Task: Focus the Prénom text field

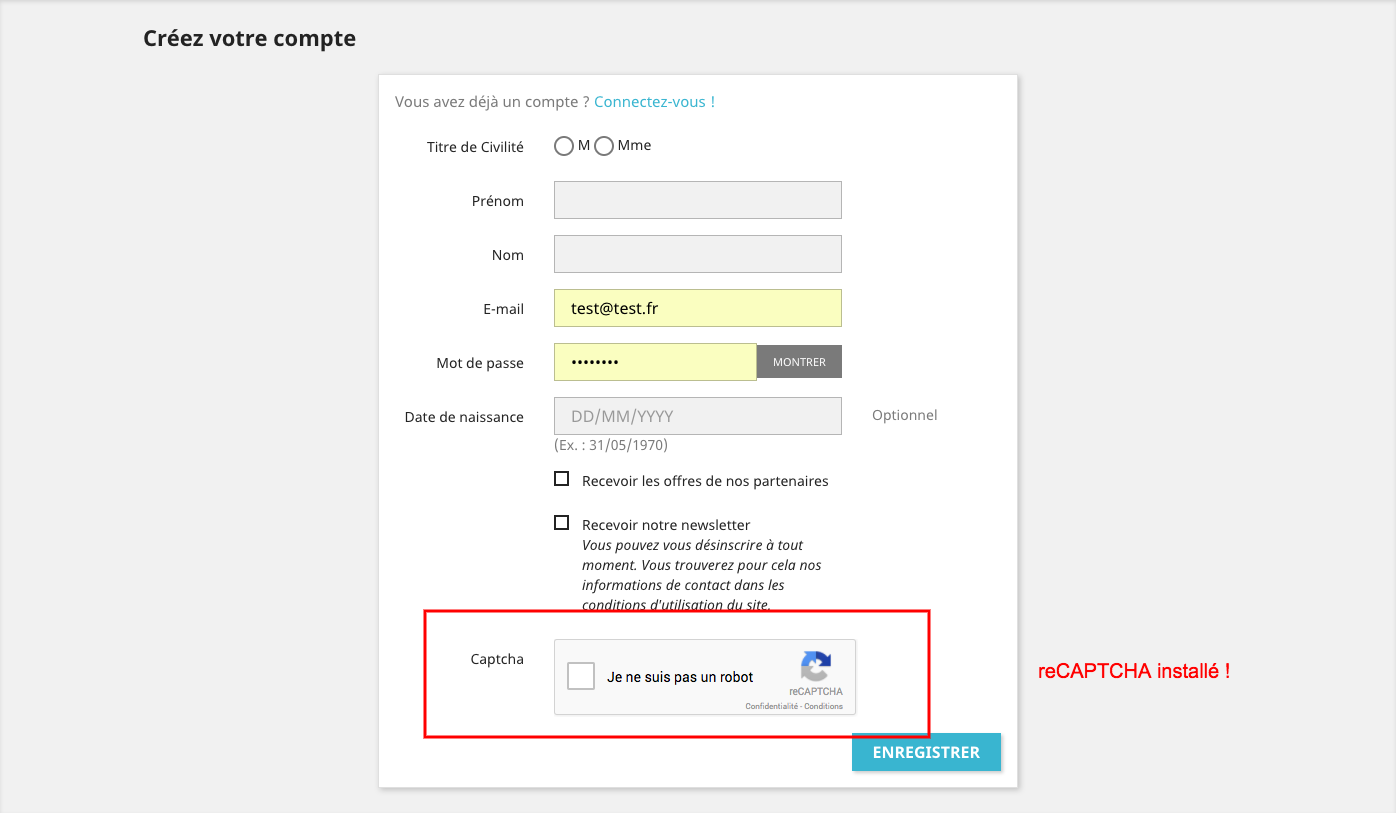Action: point(697,200)
